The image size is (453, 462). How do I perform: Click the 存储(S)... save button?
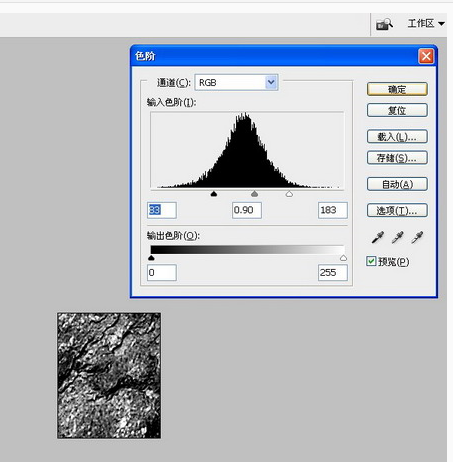(397, 157)
